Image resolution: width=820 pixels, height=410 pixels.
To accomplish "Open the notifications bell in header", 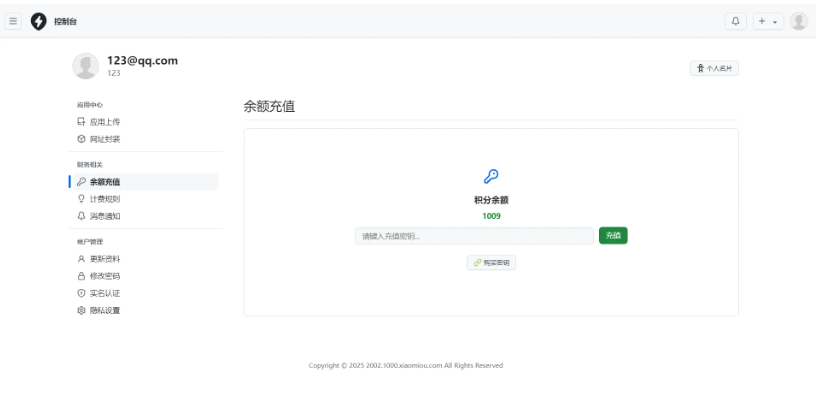I will tap(735, 21).
